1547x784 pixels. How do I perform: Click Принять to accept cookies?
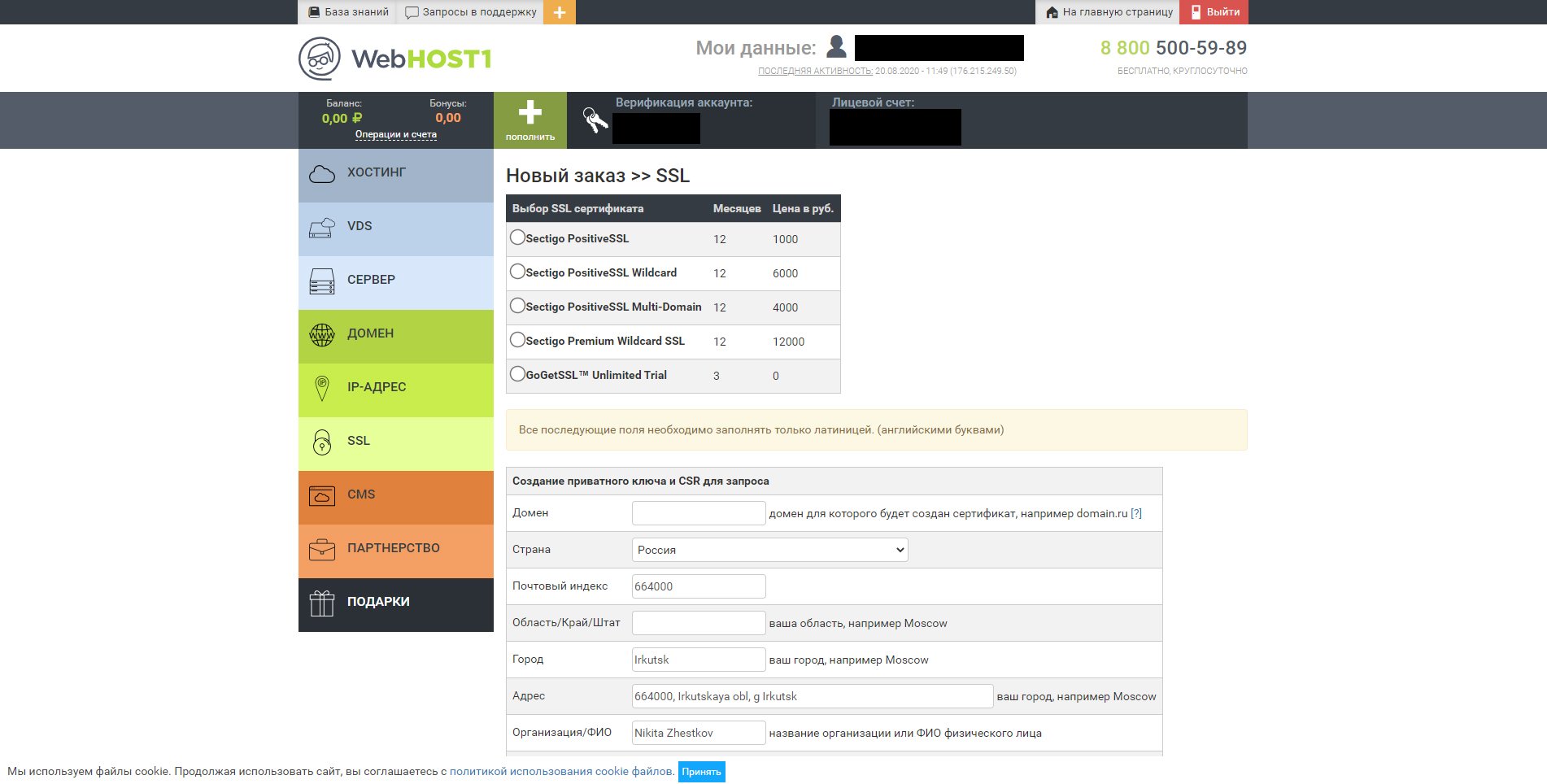click(x=702, y=772)
